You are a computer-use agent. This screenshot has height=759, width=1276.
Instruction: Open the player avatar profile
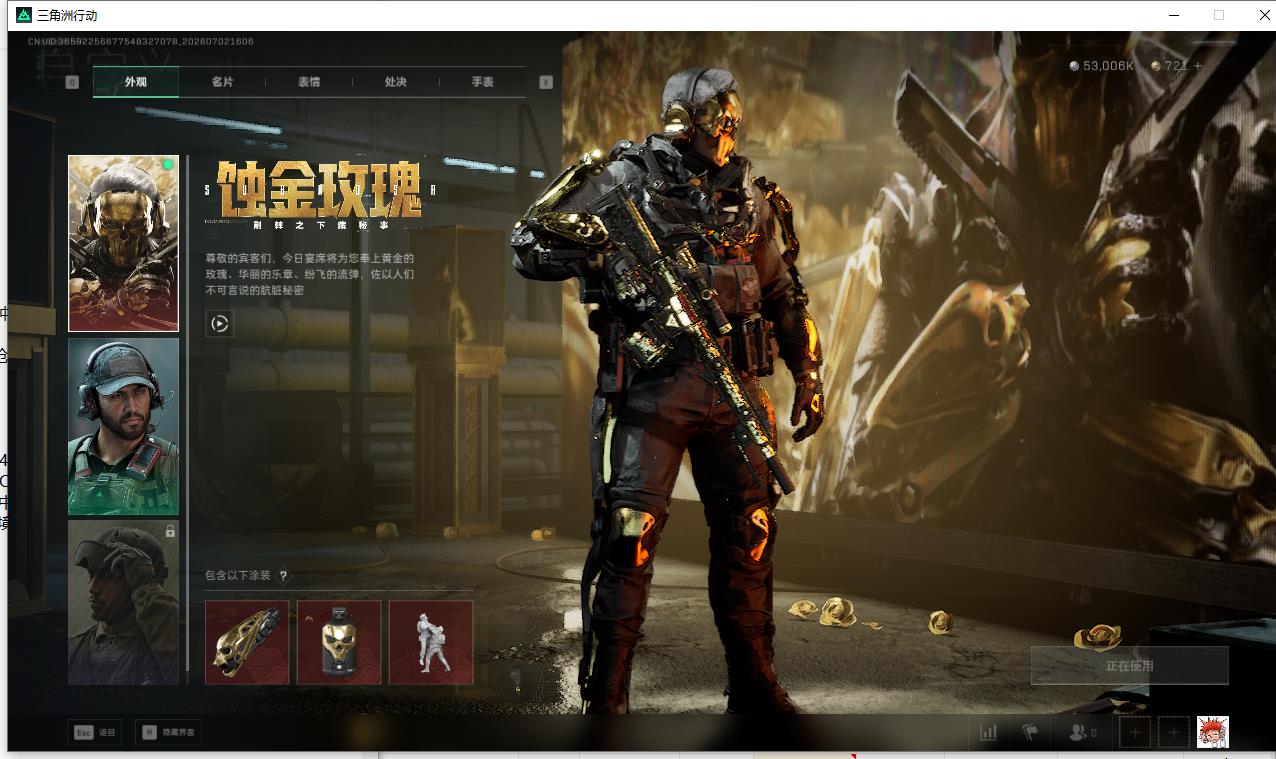point(1212,732)
